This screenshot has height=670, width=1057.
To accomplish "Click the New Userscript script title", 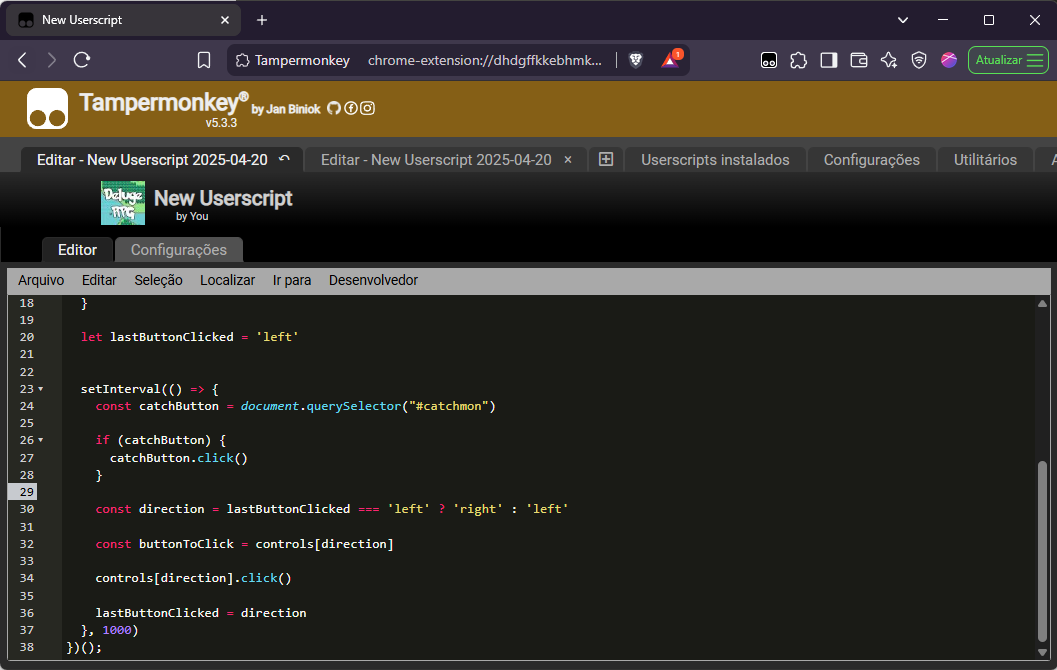I will [x=223, y=197].
